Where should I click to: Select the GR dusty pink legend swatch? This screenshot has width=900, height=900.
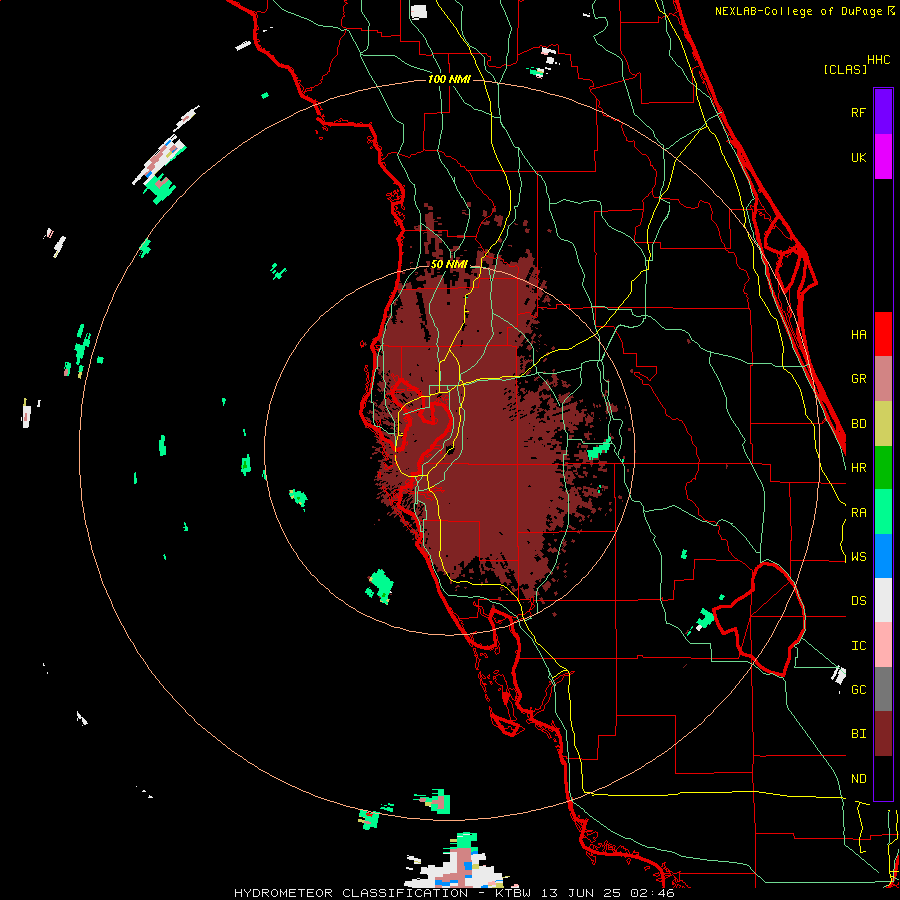[883, 379]
